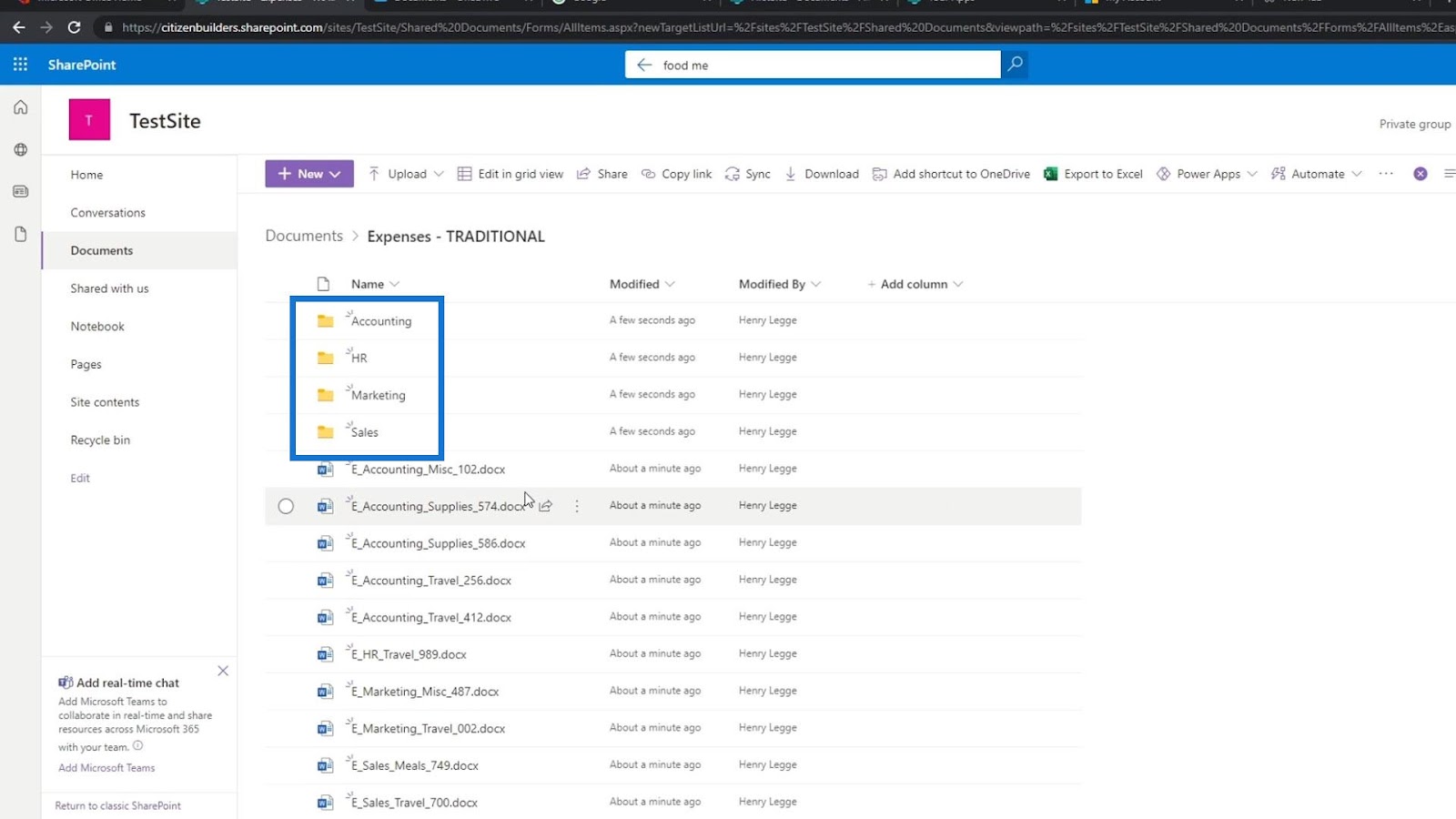This screenshot has width=1456, height=819.
Task: Click the Share toolbar command
Action: [x=602, y=174]
